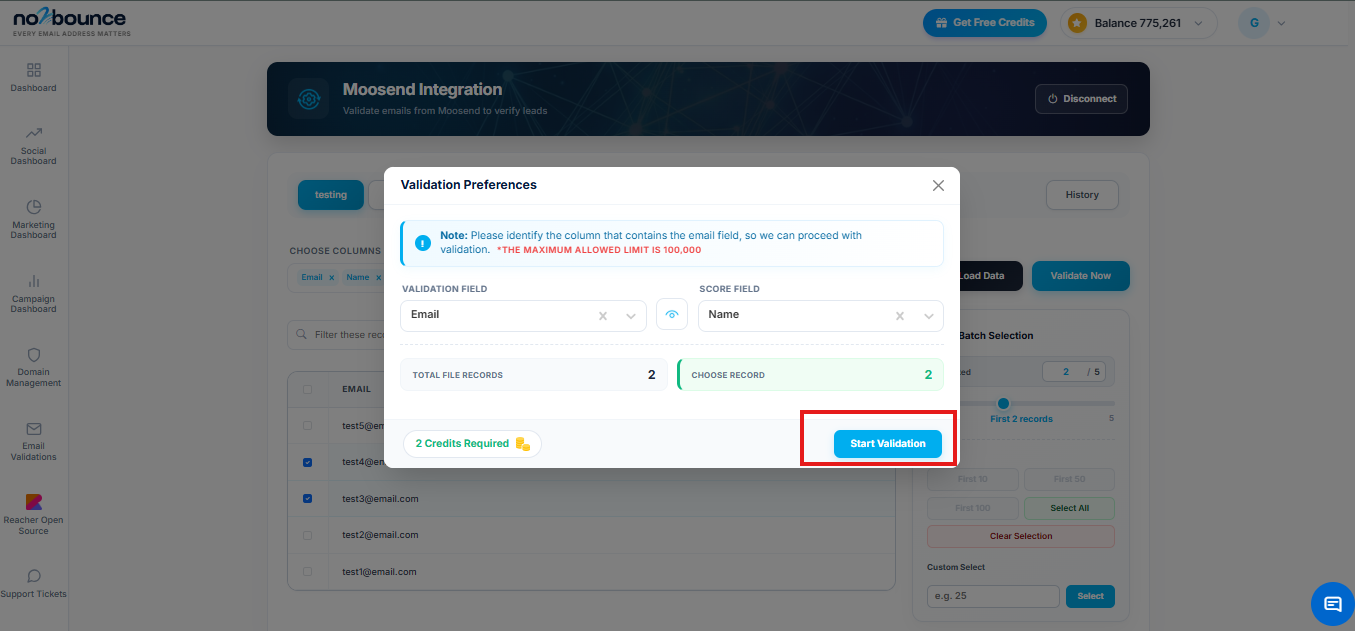Click Start Validation button
1355x631 pixels.
pos(888,444)
